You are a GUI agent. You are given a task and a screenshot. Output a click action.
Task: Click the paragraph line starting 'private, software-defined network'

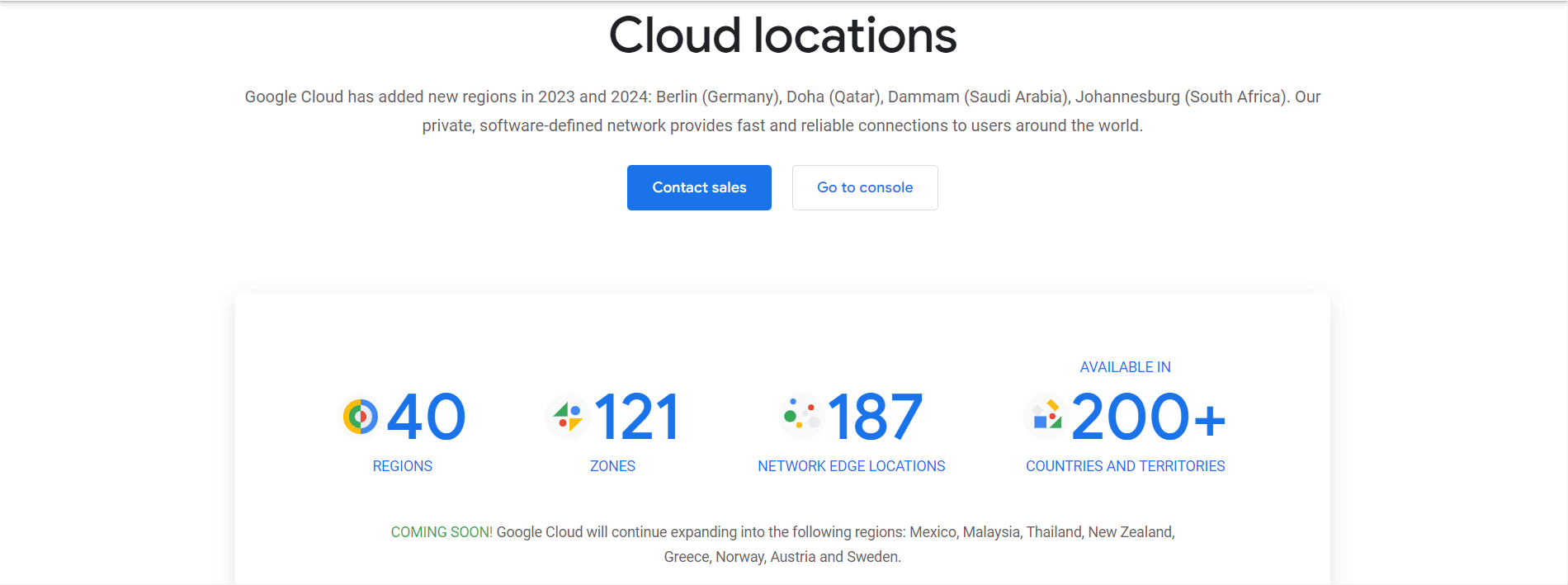(x=782, y=125)
